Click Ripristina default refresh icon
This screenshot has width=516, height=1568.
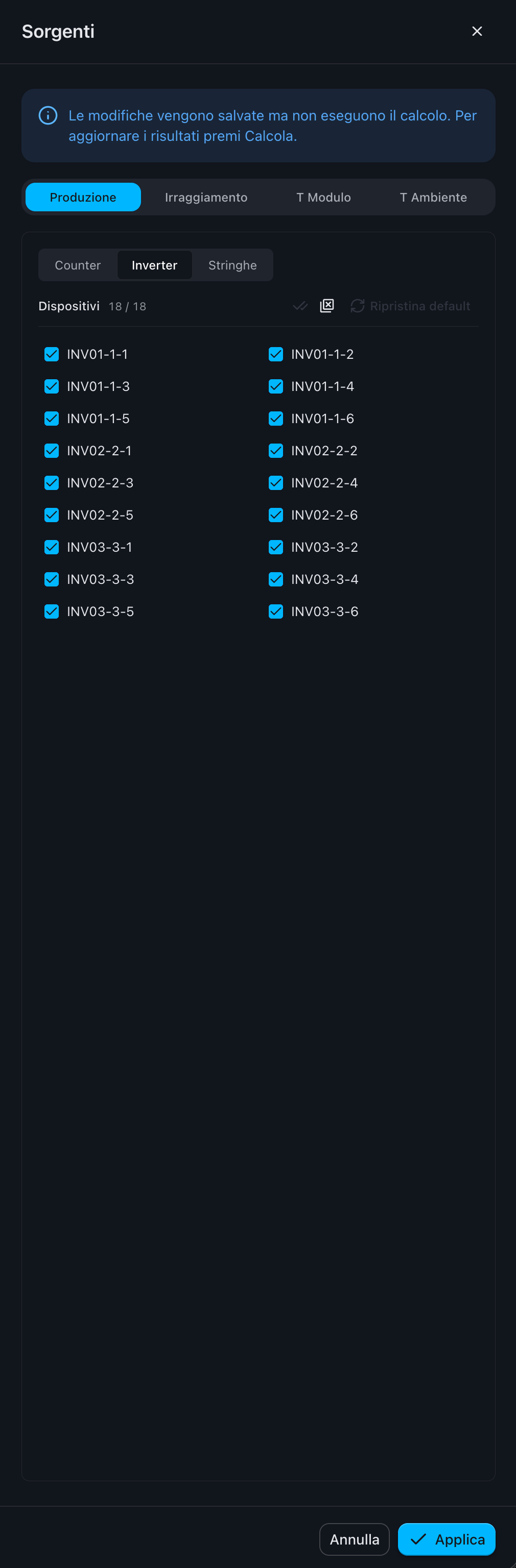358,306
